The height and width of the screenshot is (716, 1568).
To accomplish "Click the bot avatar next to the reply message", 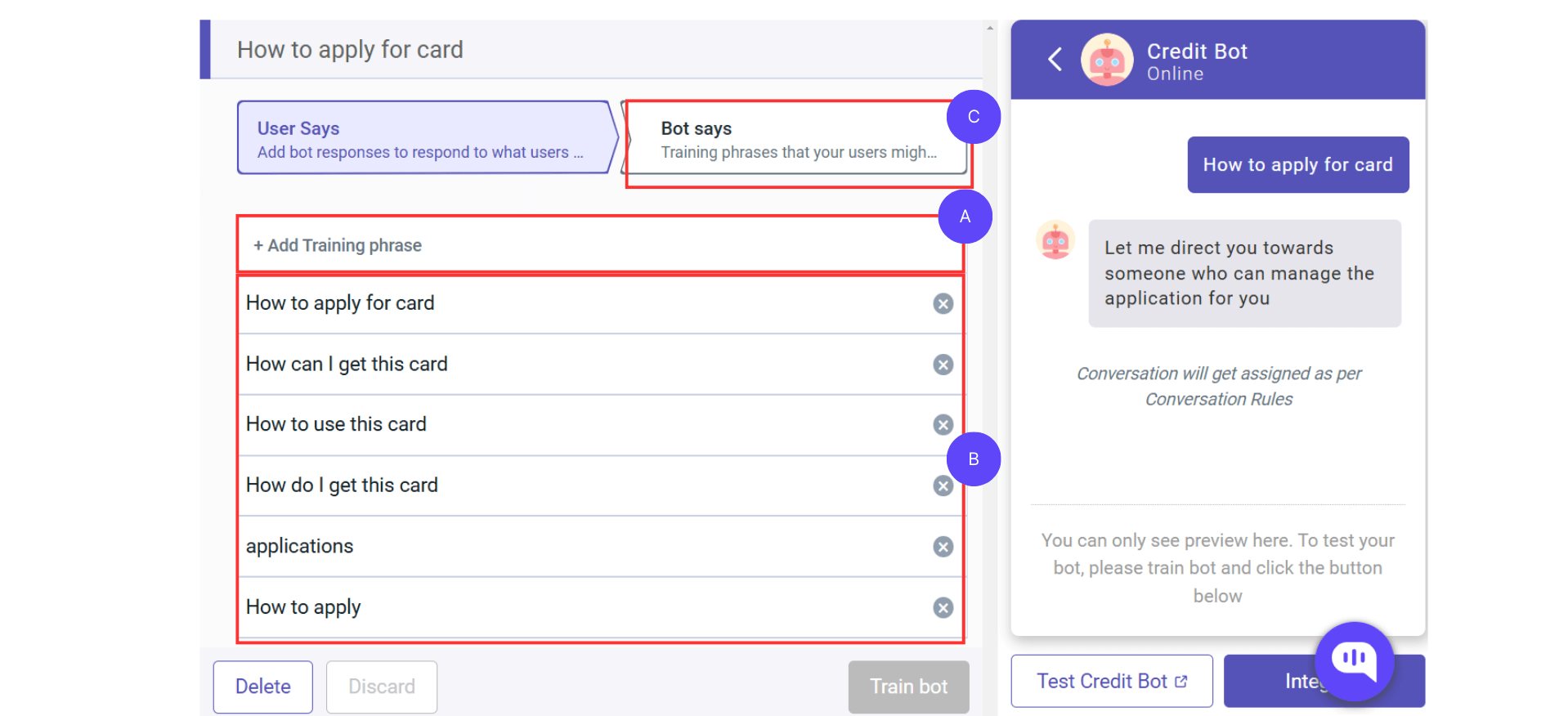I will point(1055,241).
